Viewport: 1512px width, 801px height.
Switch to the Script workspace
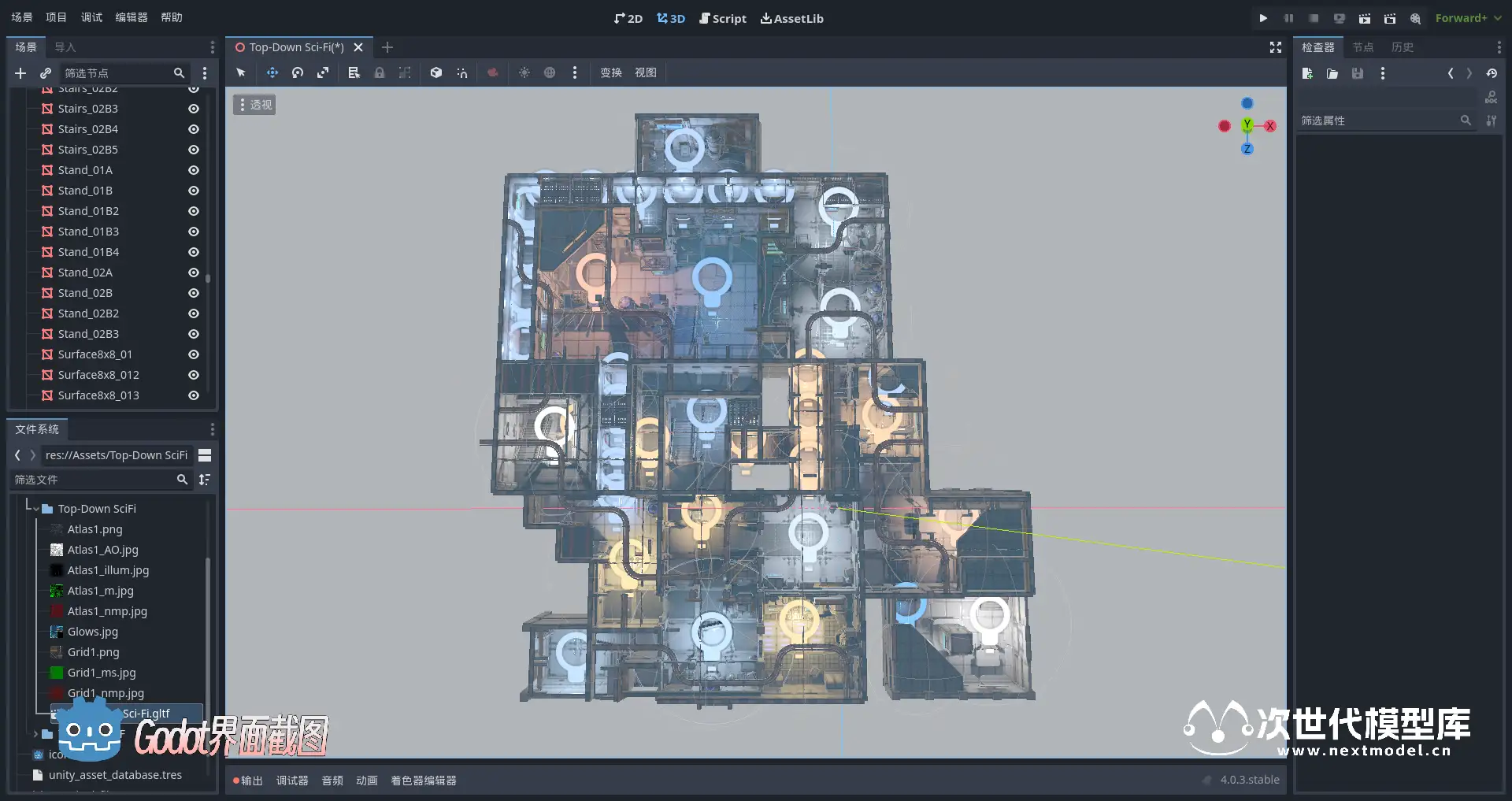pos(723,18)
